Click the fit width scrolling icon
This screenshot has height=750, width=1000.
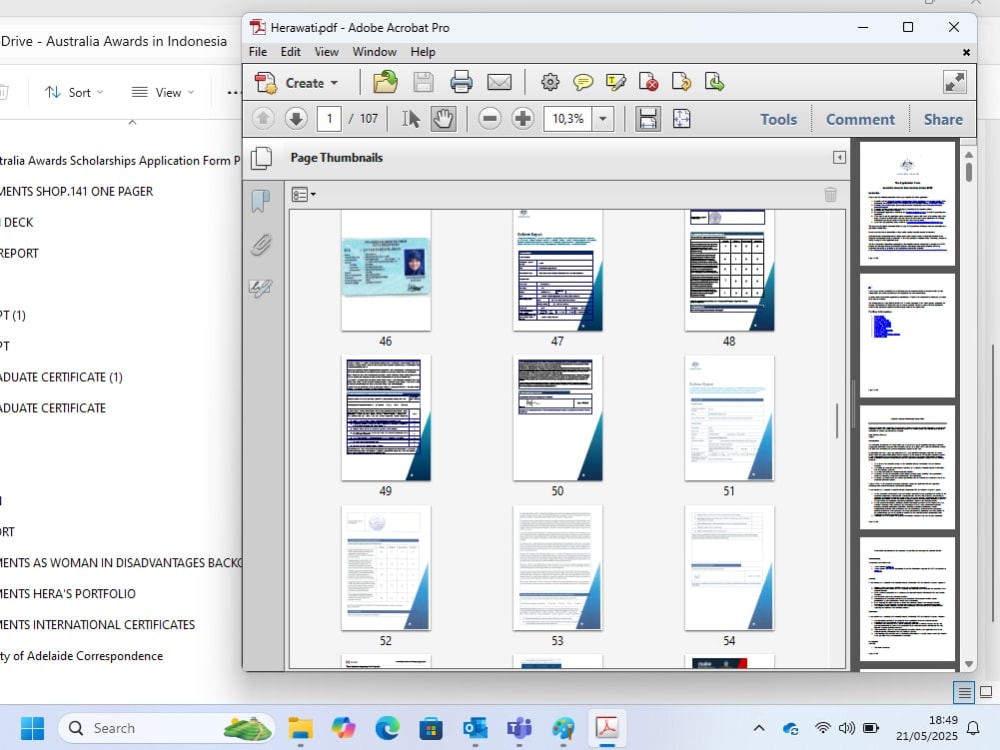pos(647,119)
